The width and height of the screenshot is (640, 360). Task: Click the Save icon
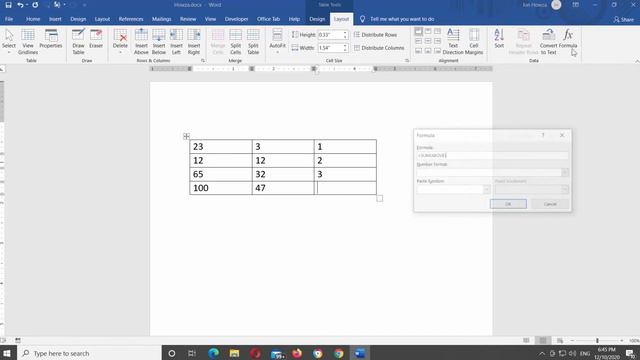[8, 5]
